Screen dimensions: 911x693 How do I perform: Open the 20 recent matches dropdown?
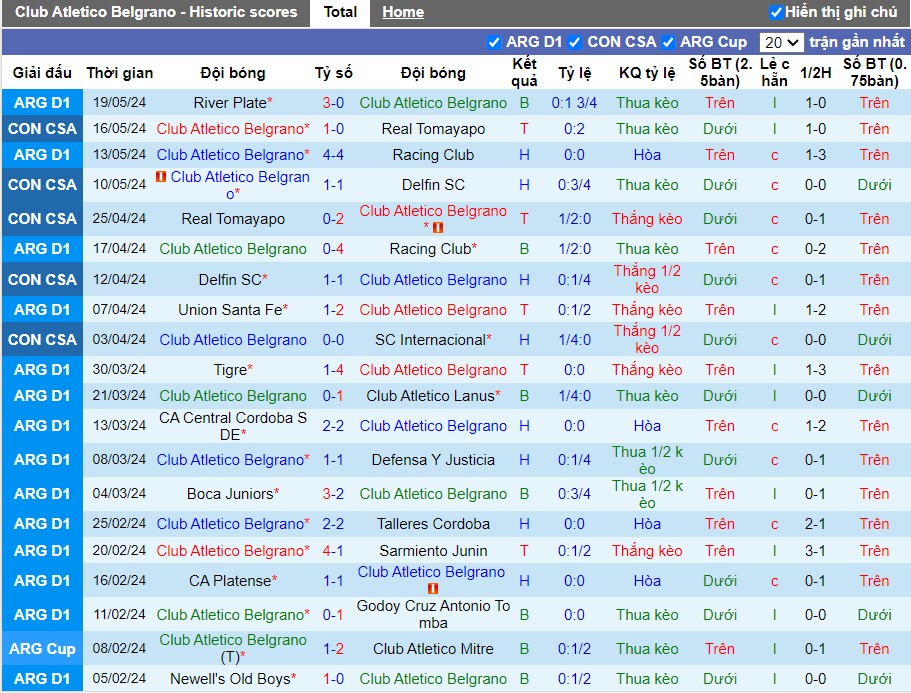(781, 42)
